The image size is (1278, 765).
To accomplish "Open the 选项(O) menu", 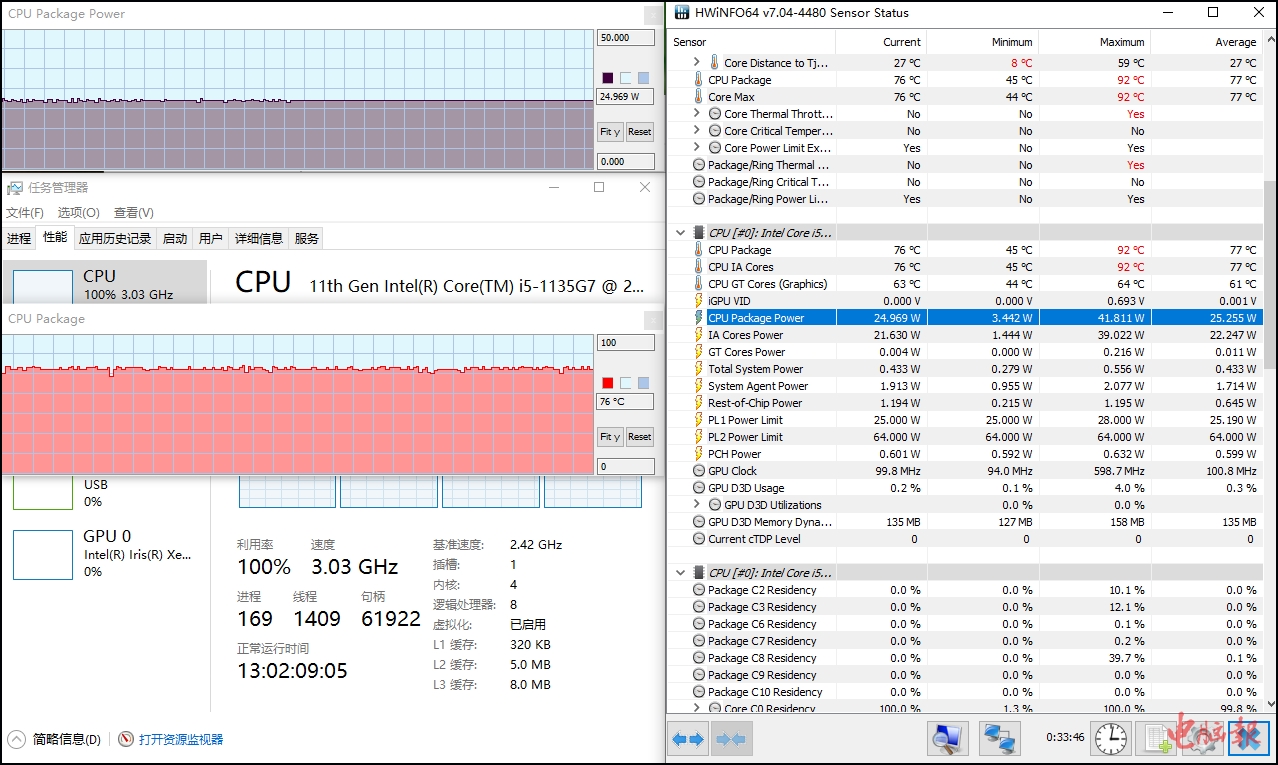I will coord(78,213).
